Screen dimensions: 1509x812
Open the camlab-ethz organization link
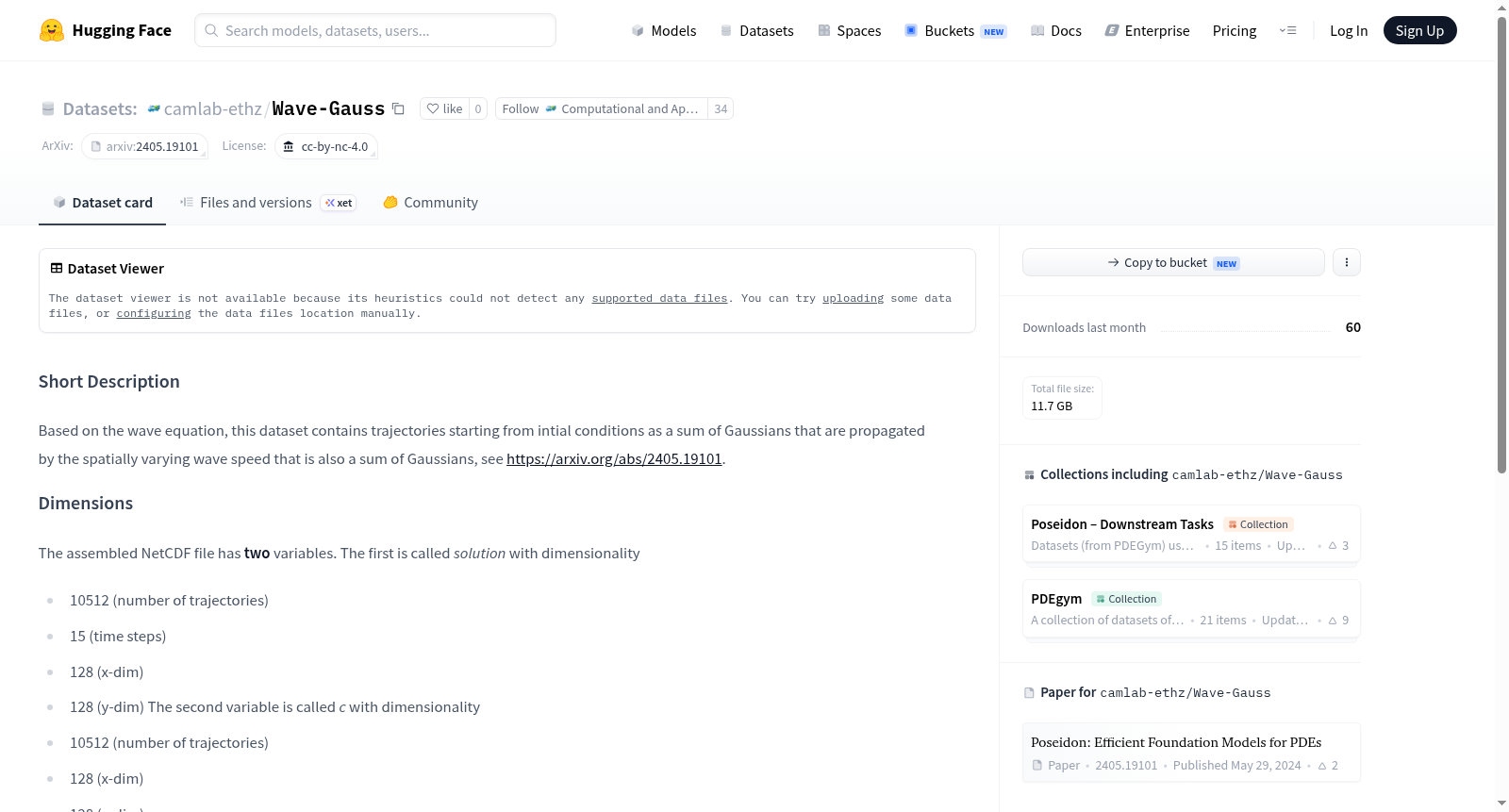(212, 108)
